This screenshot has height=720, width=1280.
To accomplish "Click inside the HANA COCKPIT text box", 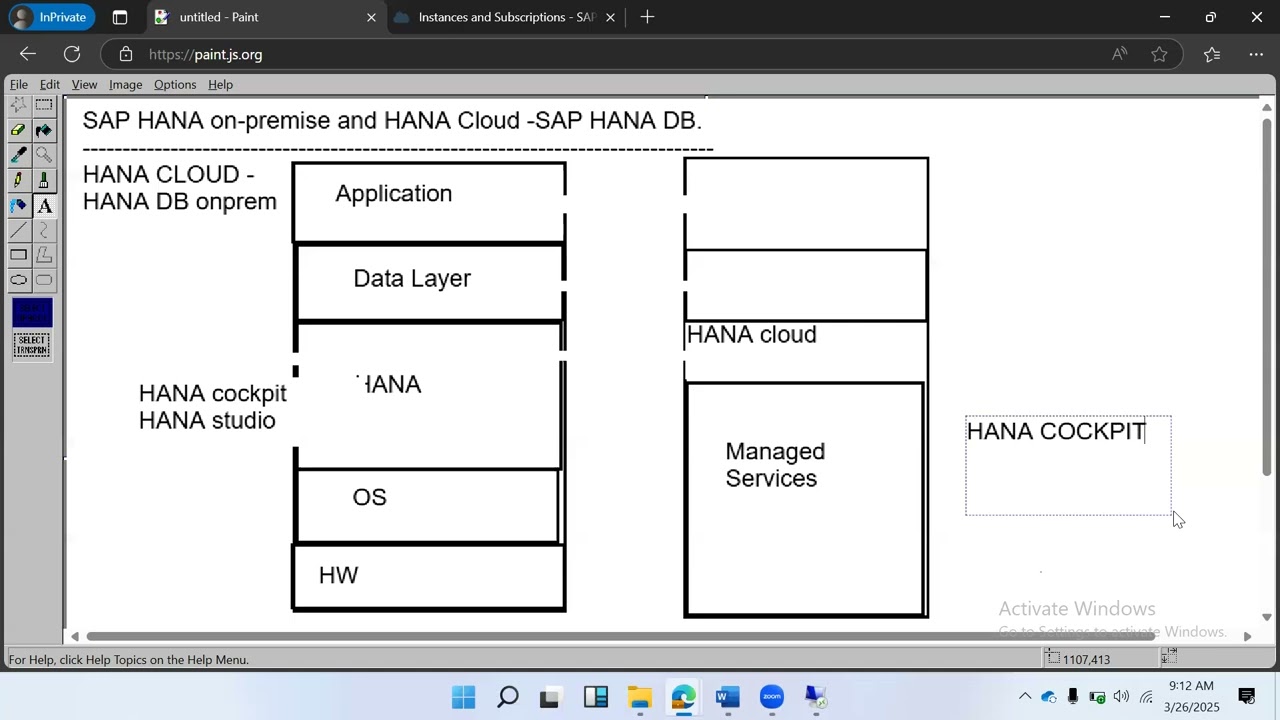I will [x=1068, y=466].
